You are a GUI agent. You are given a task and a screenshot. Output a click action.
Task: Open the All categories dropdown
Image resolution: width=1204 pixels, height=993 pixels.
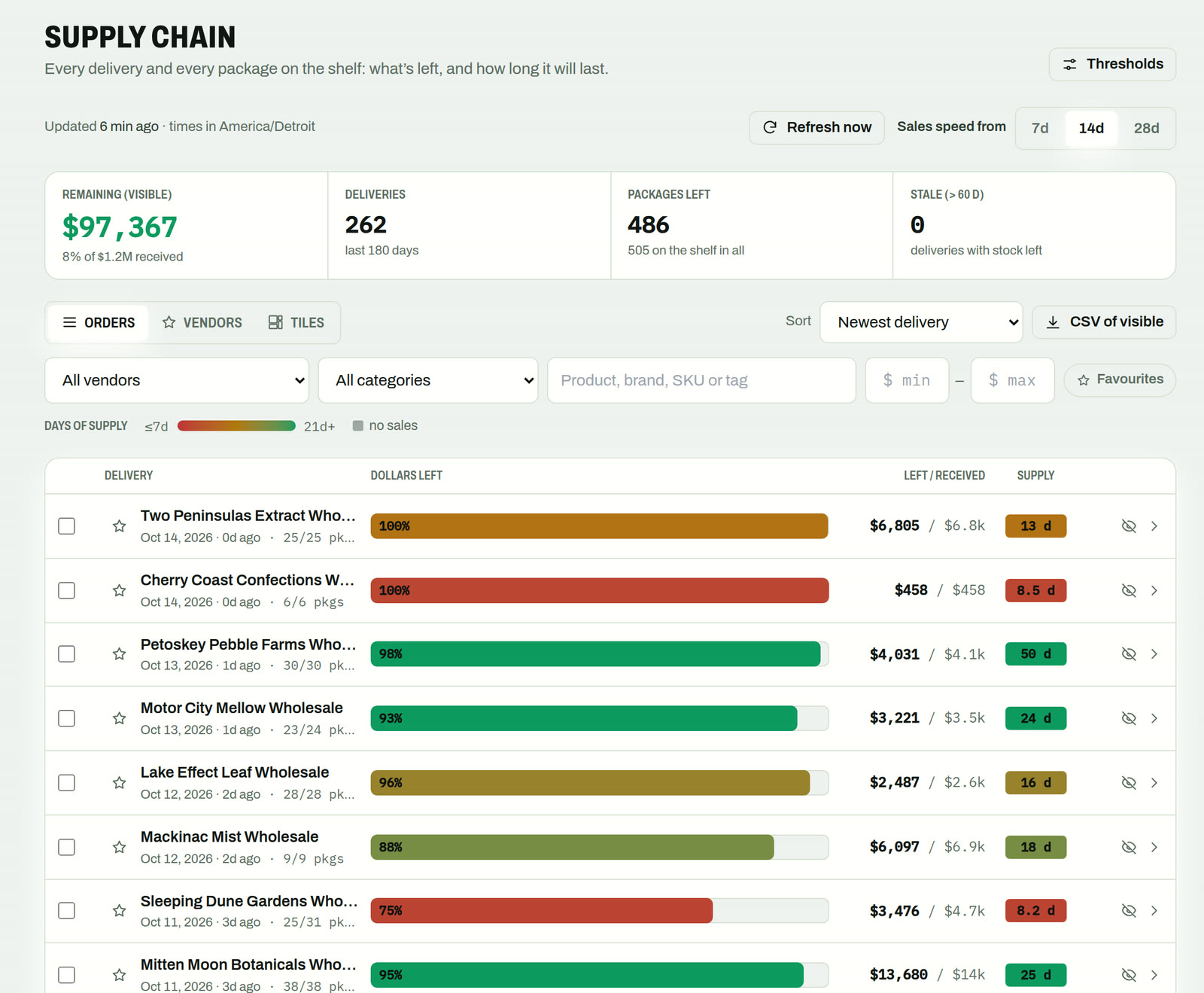428,380
